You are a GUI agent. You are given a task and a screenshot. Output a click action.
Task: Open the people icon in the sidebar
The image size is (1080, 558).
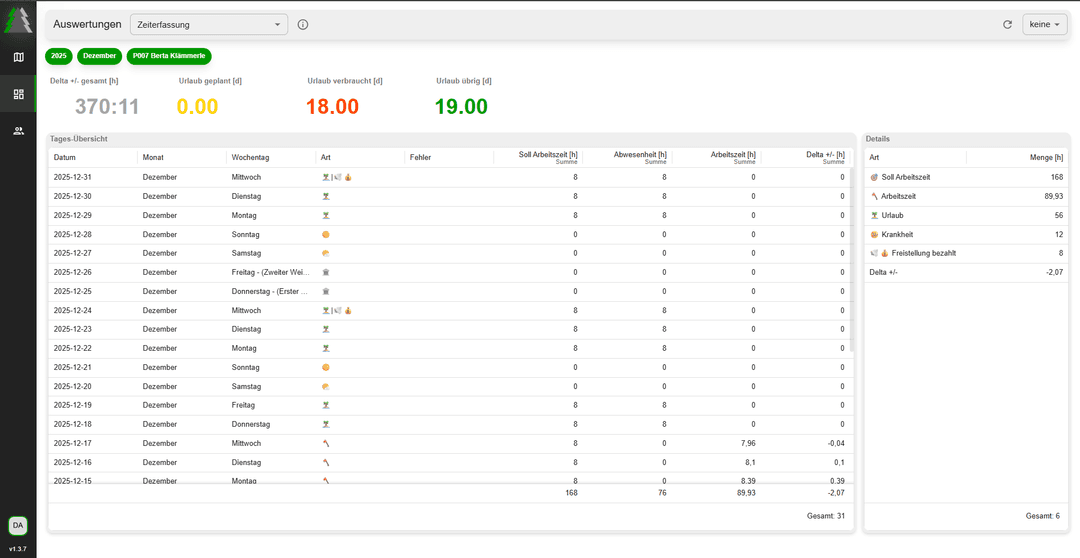[18, 131]
